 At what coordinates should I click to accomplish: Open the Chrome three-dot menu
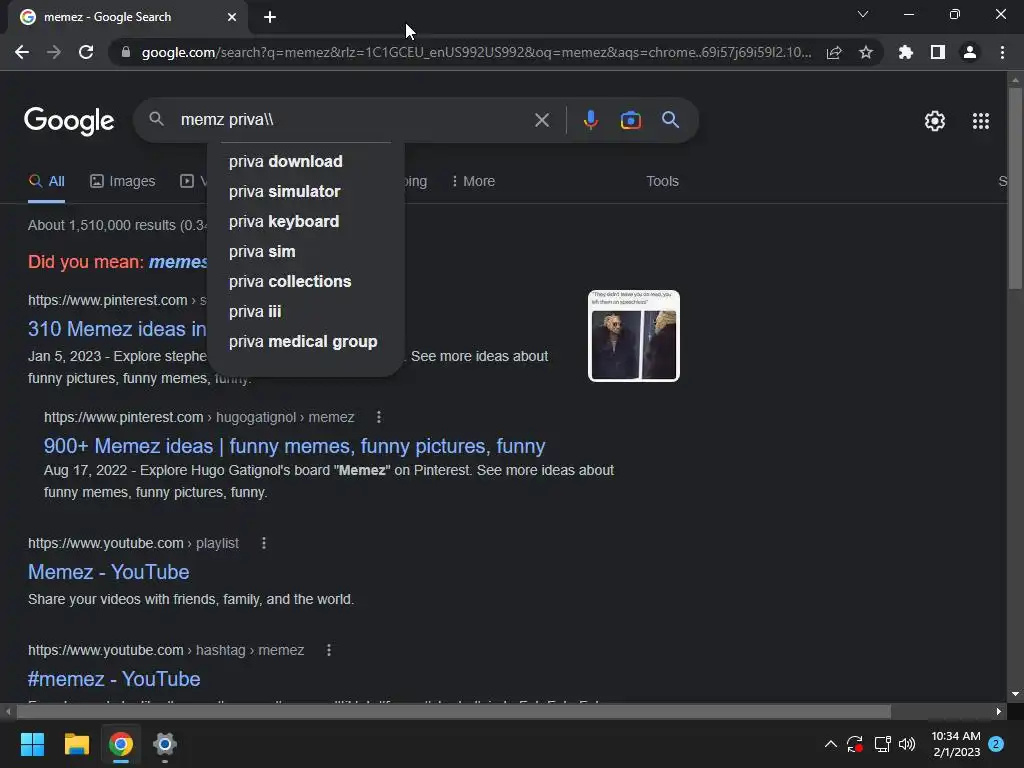click(x=1002, y=52)
